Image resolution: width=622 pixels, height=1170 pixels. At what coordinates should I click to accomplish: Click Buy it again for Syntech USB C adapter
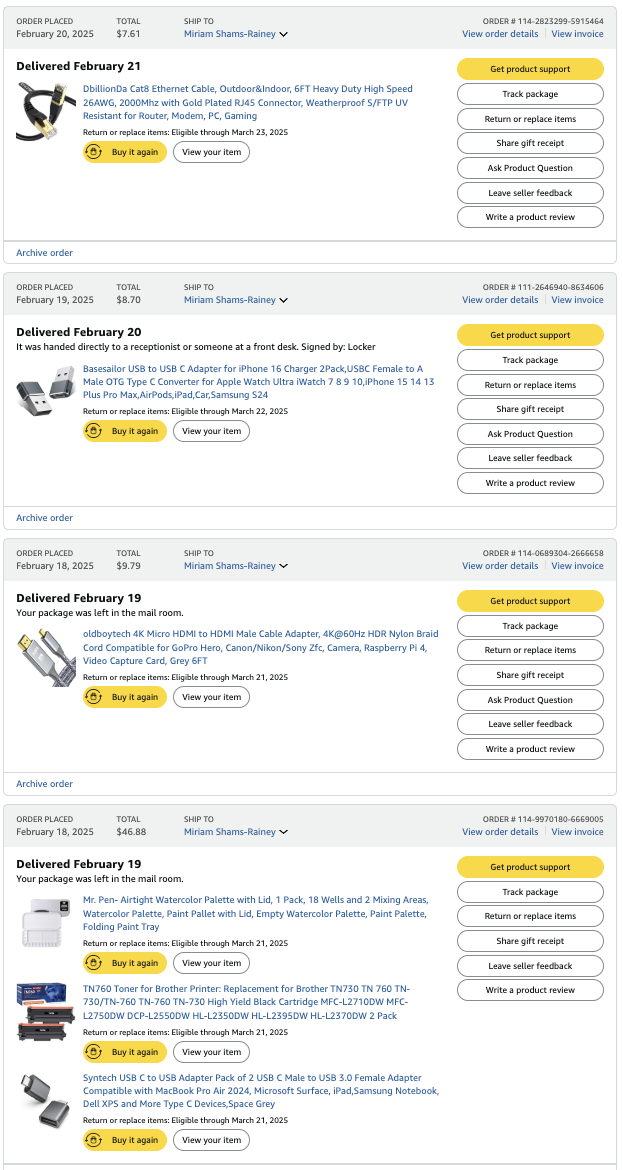click(125, 1140)
